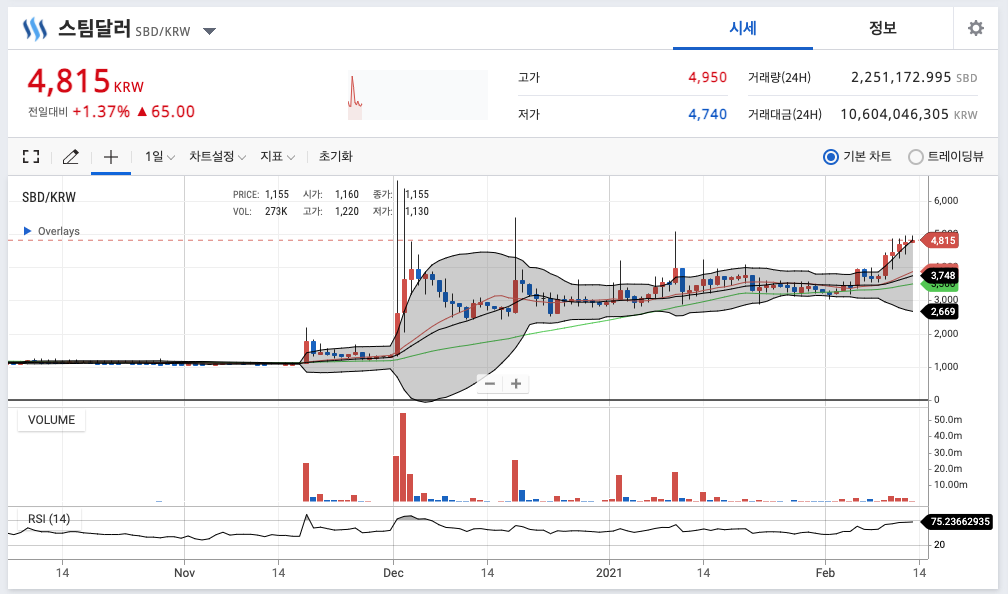Zoom in chart with plus button
The image size is (1008, 594).
(x=516, y=384)
